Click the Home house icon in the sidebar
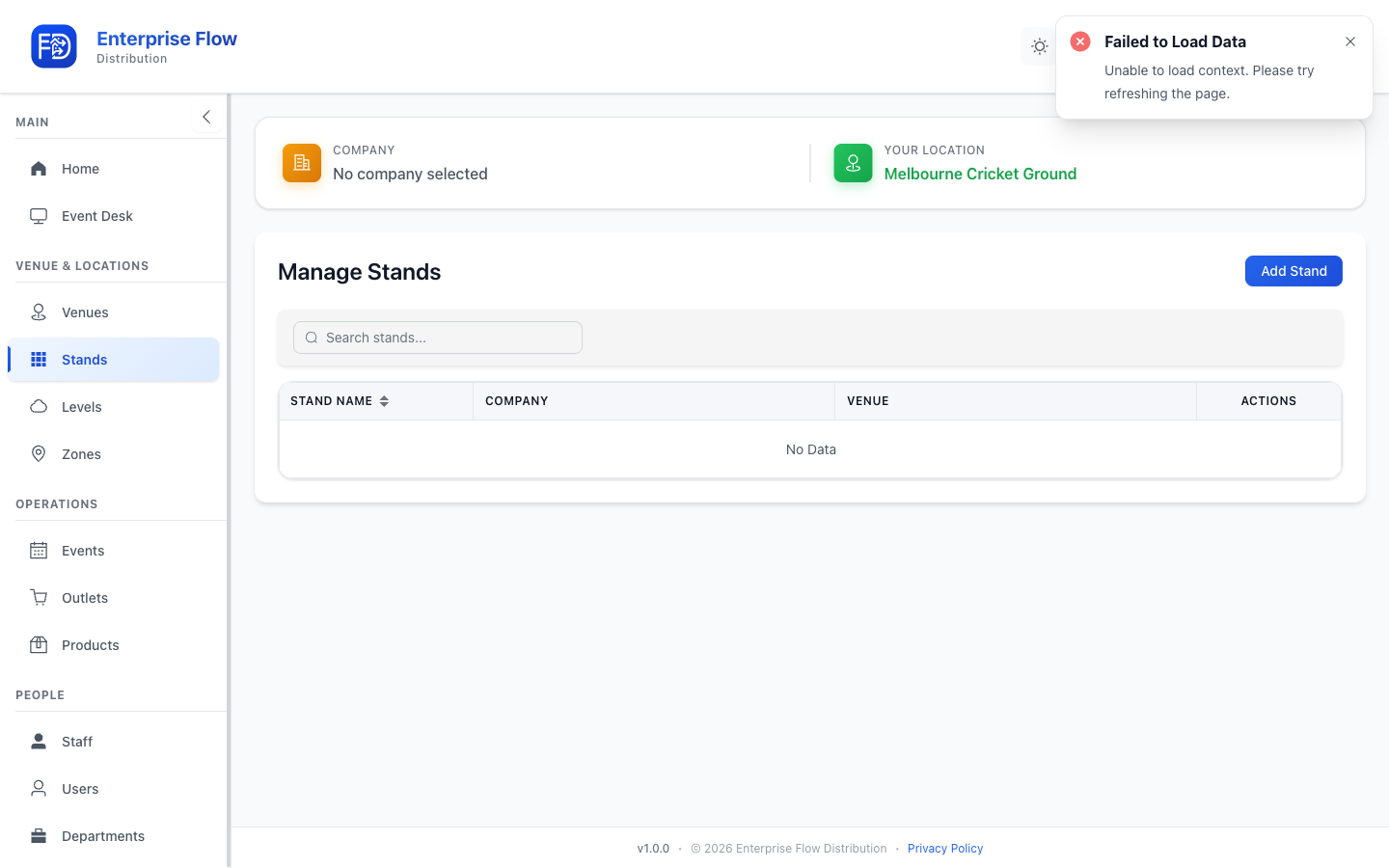The height and width of the screenshot is (868, 1389). [x=39, y=169]
